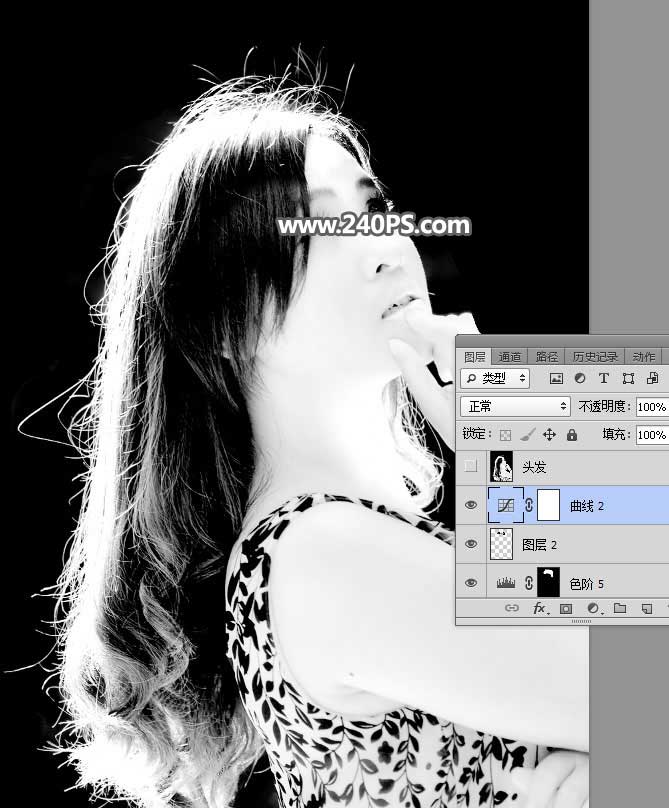Image resolution: width=669 pixels, height=808 pixels.
Task: Create a new group folder
Action: 620,608
